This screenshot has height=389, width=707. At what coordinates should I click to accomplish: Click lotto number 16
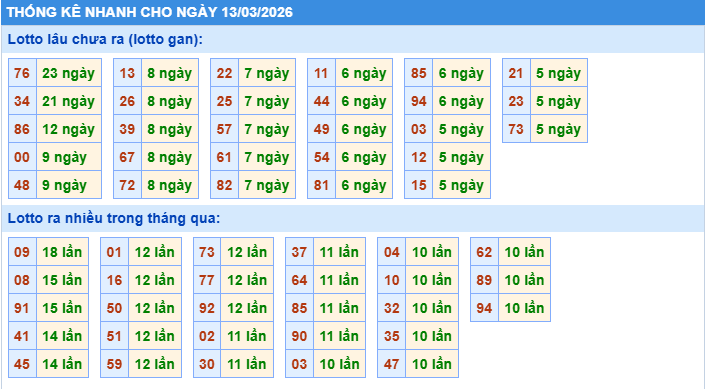tap(115, 280)
